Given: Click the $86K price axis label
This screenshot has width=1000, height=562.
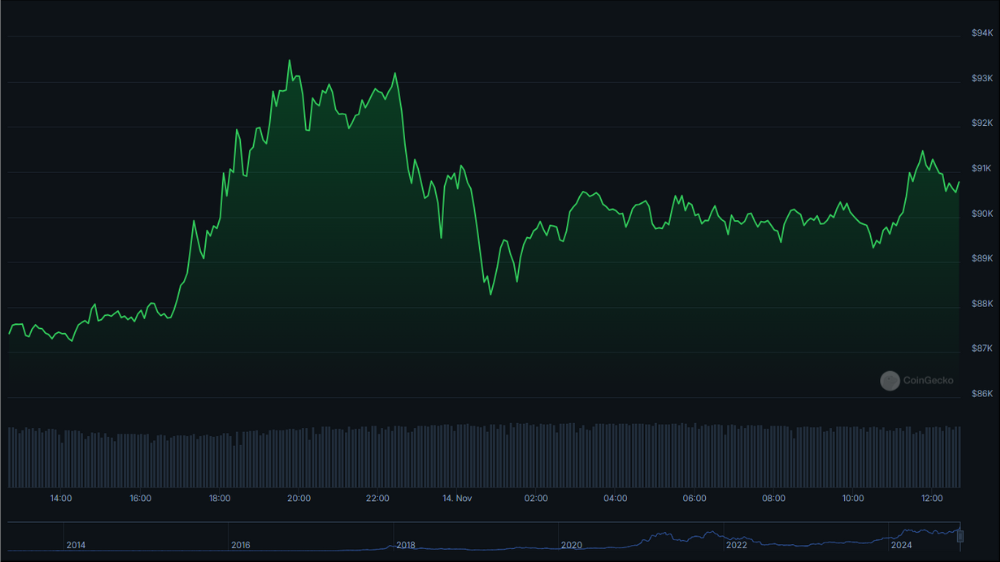Looking at the screenshot, I should [x=982, y=394].
